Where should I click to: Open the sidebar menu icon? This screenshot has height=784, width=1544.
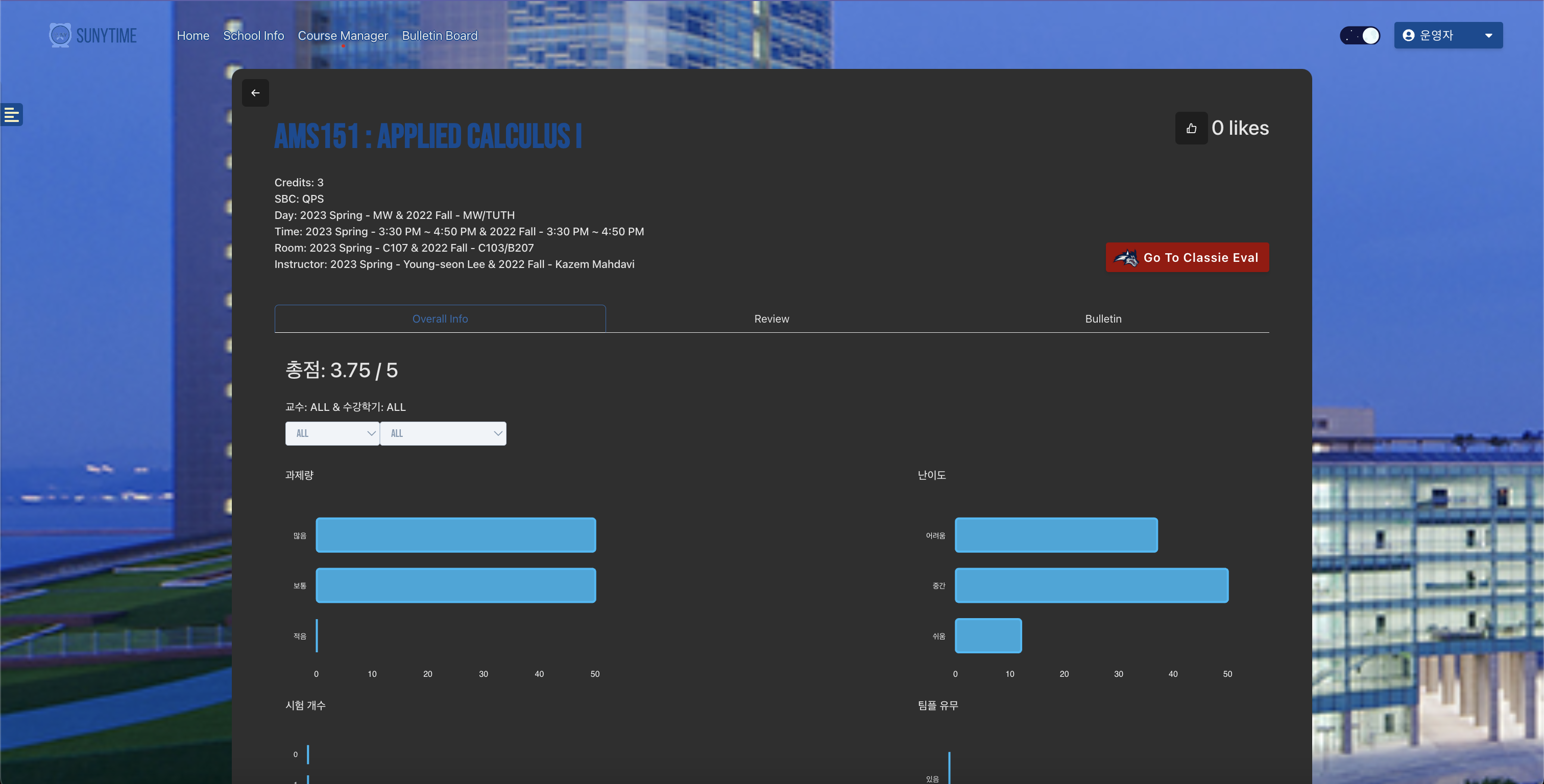11,114
